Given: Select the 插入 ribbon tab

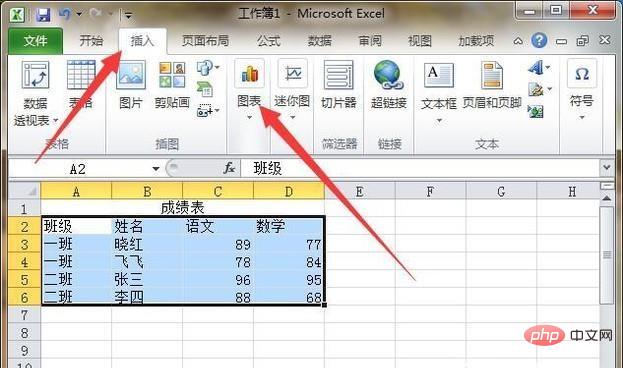Looking at the screenshot, I should tap(142, 41).
